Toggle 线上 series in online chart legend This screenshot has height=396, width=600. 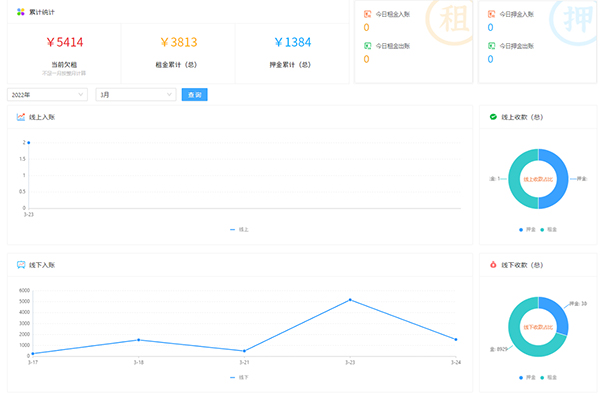pyautogui.click(x=239, y=230)
